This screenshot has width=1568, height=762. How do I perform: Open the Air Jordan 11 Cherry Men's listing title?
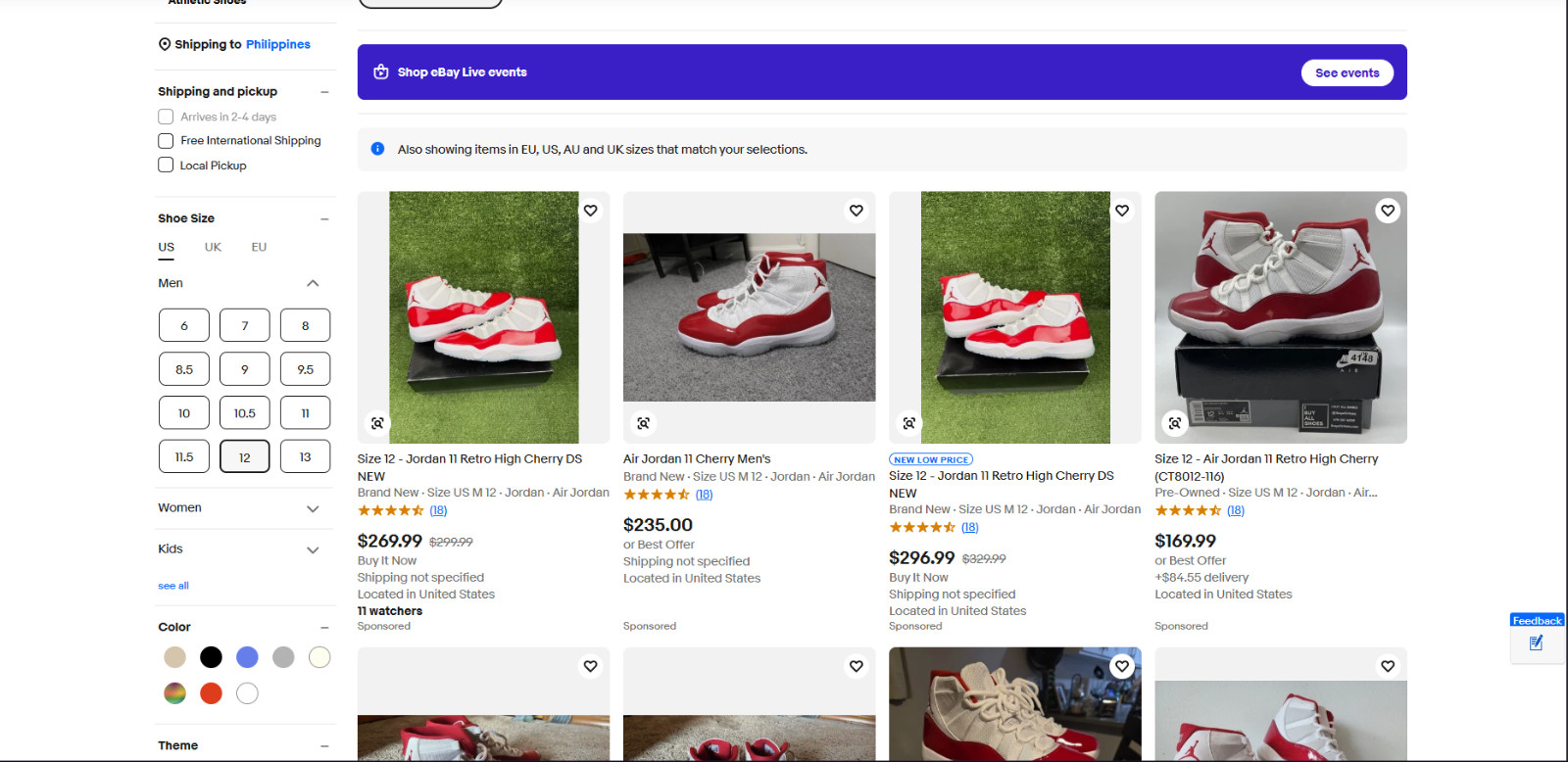tap(697, 458)
